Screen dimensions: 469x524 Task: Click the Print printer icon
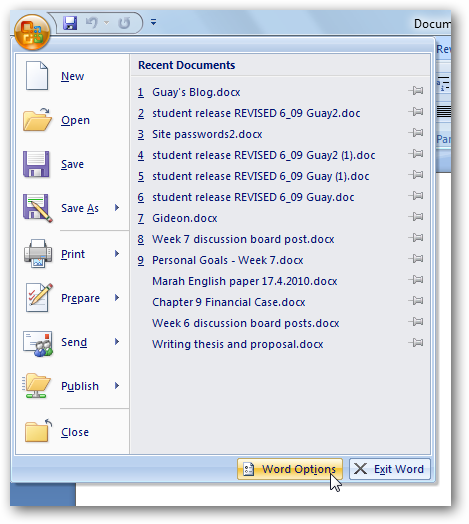tap(38, 253)
